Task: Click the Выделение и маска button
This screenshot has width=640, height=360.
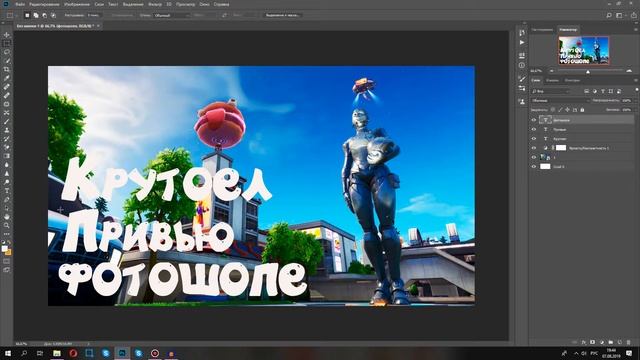Action: point(282,15)
